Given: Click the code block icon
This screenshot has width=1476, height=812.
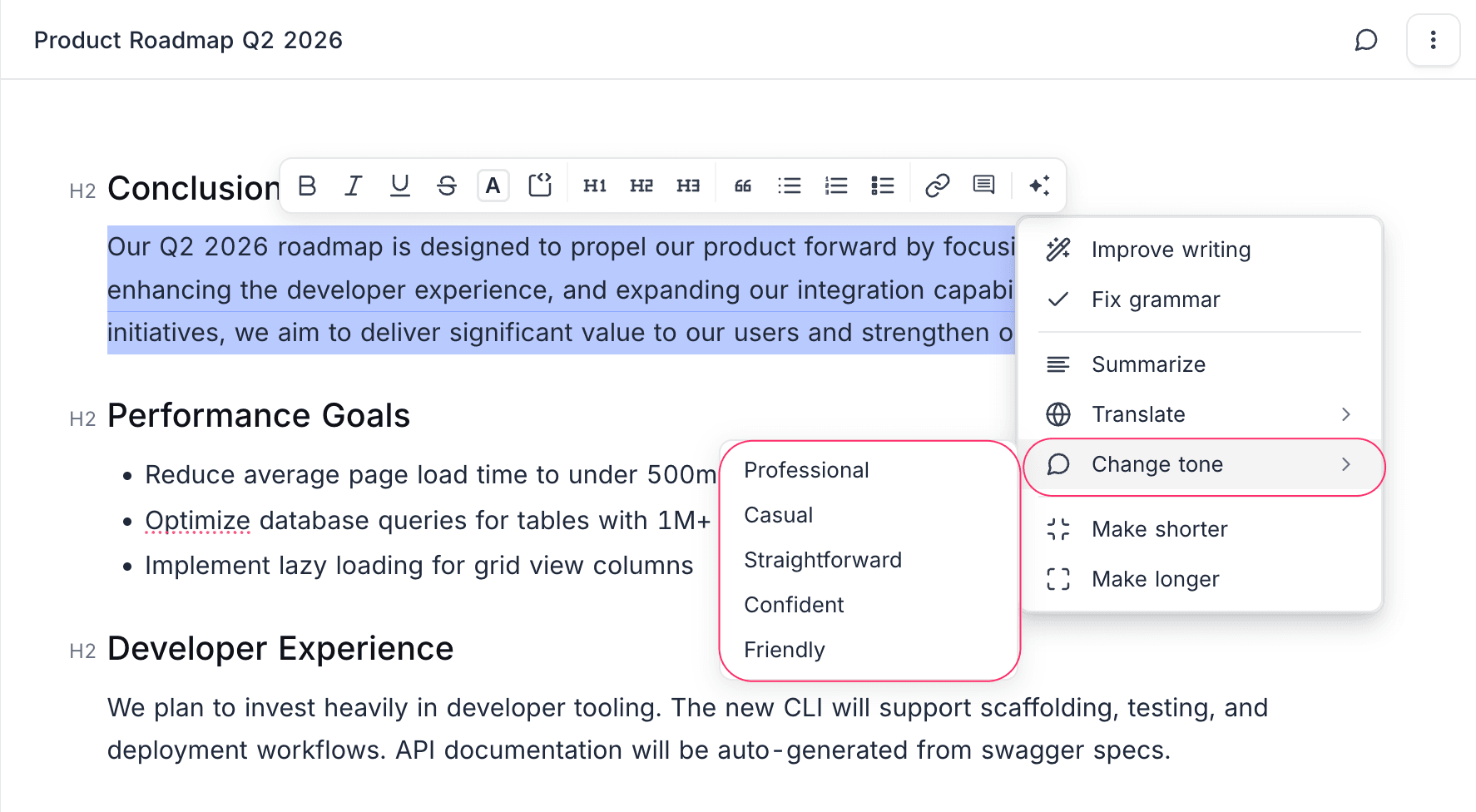Looking at the screenshot, I should [x=540, y=186].
